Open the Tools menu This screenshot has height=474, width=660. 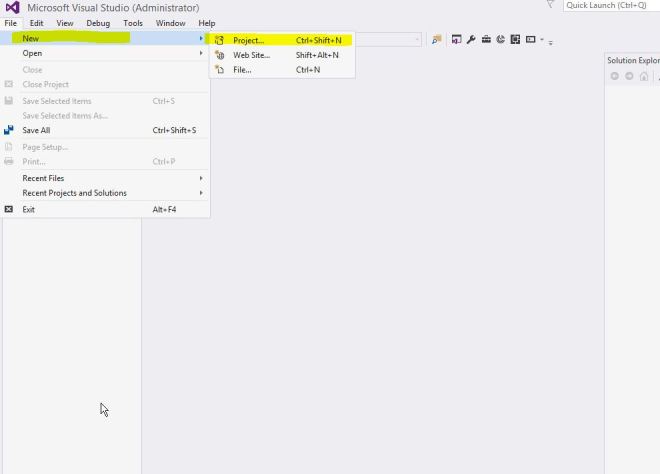click(133, 23)
